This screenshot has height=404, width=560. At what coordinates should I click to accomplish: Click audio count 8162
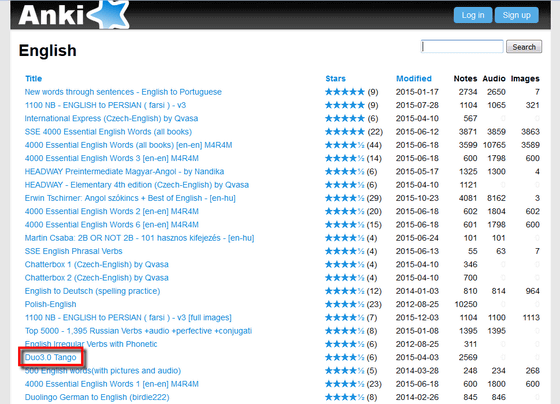pyautogui.click(x=496, y=198)
